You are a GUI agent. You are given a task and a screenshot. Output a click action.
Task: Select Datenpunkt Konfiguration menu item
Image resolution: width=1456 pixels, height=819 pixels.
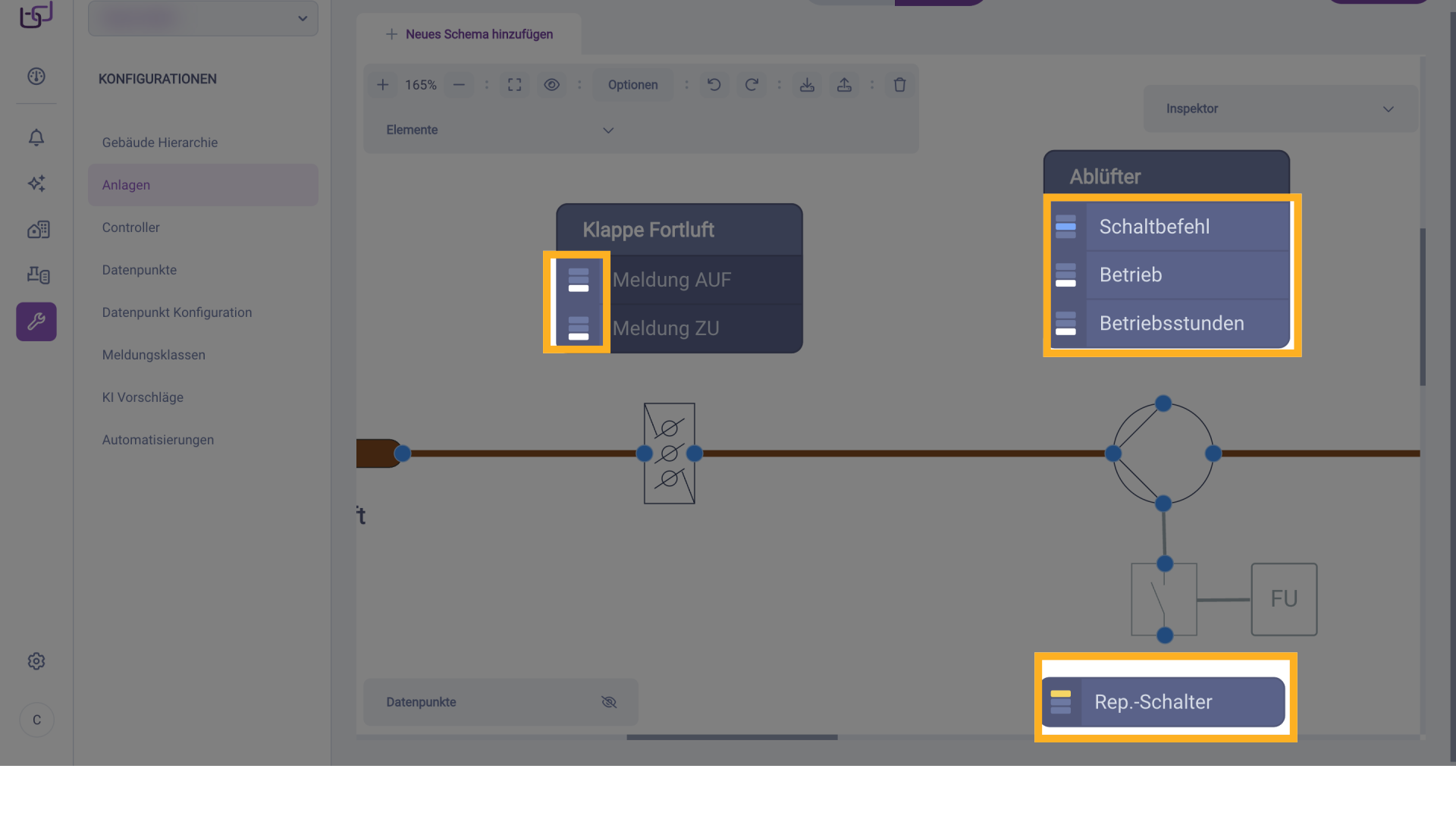[177, 312]
